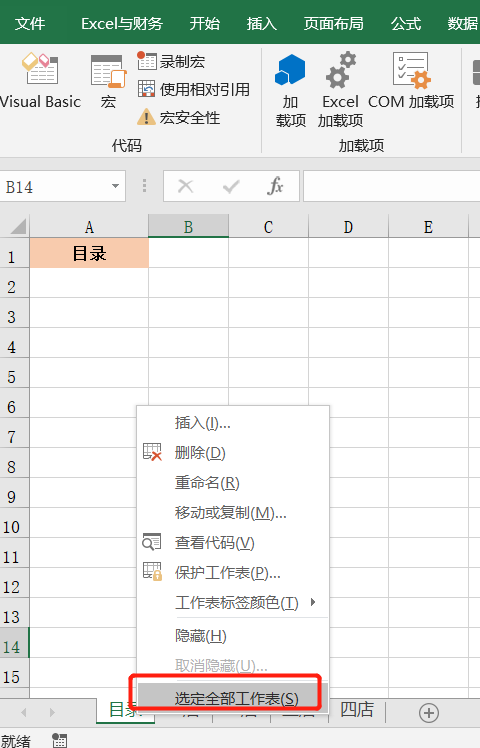480x748 pixels.
Task: Add a new sheet with plus button
Action: click(428, 713)
